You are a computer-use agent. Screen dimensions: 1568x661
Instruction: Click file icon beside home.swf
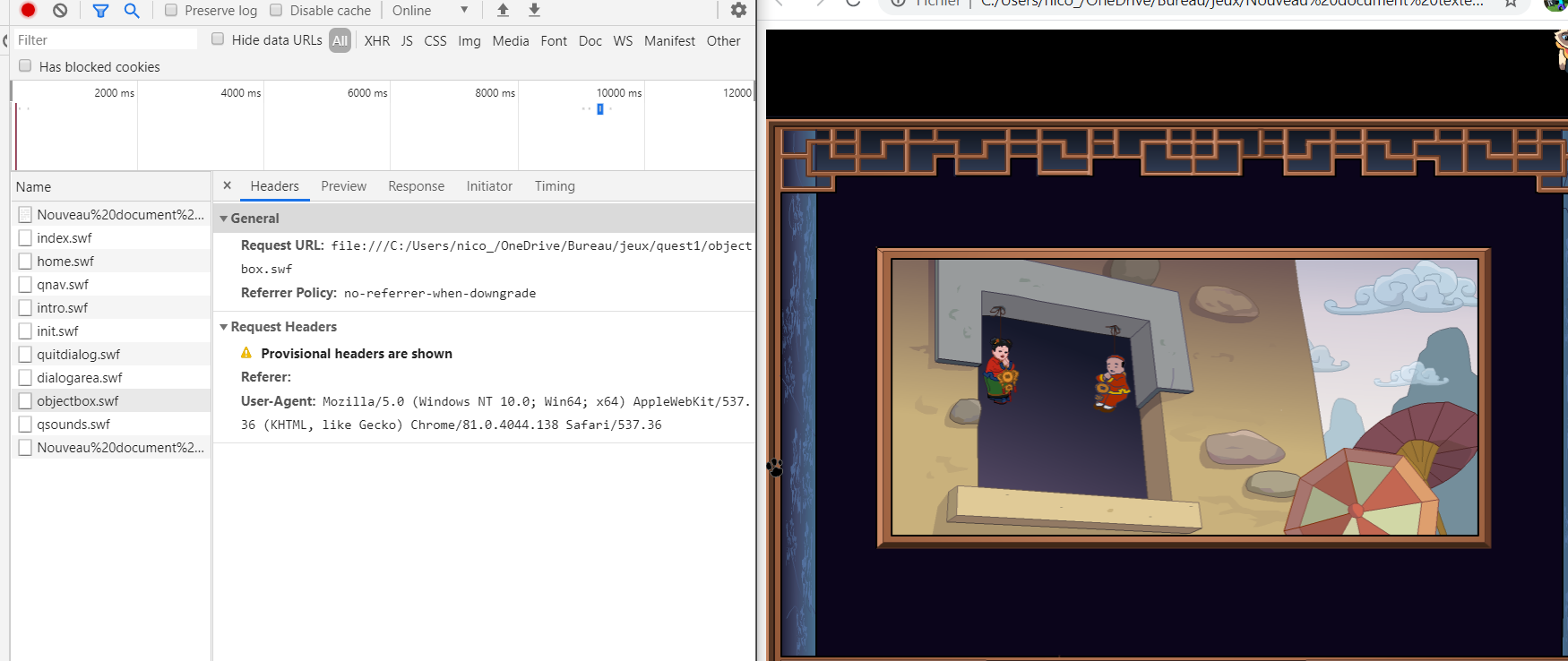click(x=25, y=261)
